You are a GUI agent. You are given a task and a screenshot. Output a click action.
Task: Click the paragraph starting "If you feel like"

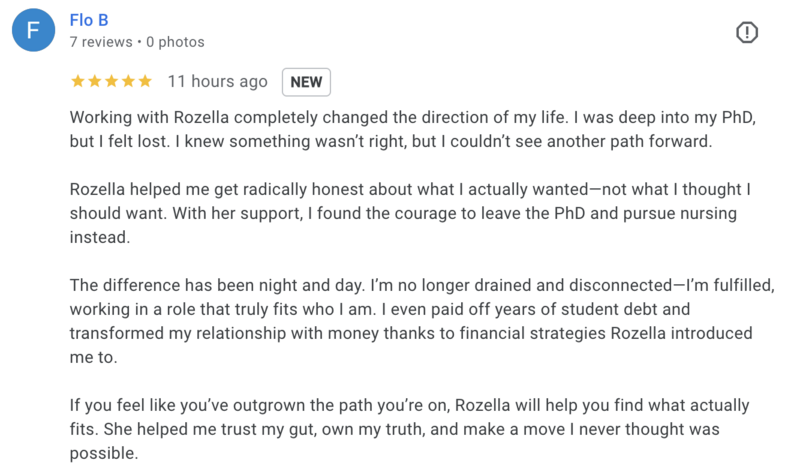pyautogui.click(x=409, y=429)
